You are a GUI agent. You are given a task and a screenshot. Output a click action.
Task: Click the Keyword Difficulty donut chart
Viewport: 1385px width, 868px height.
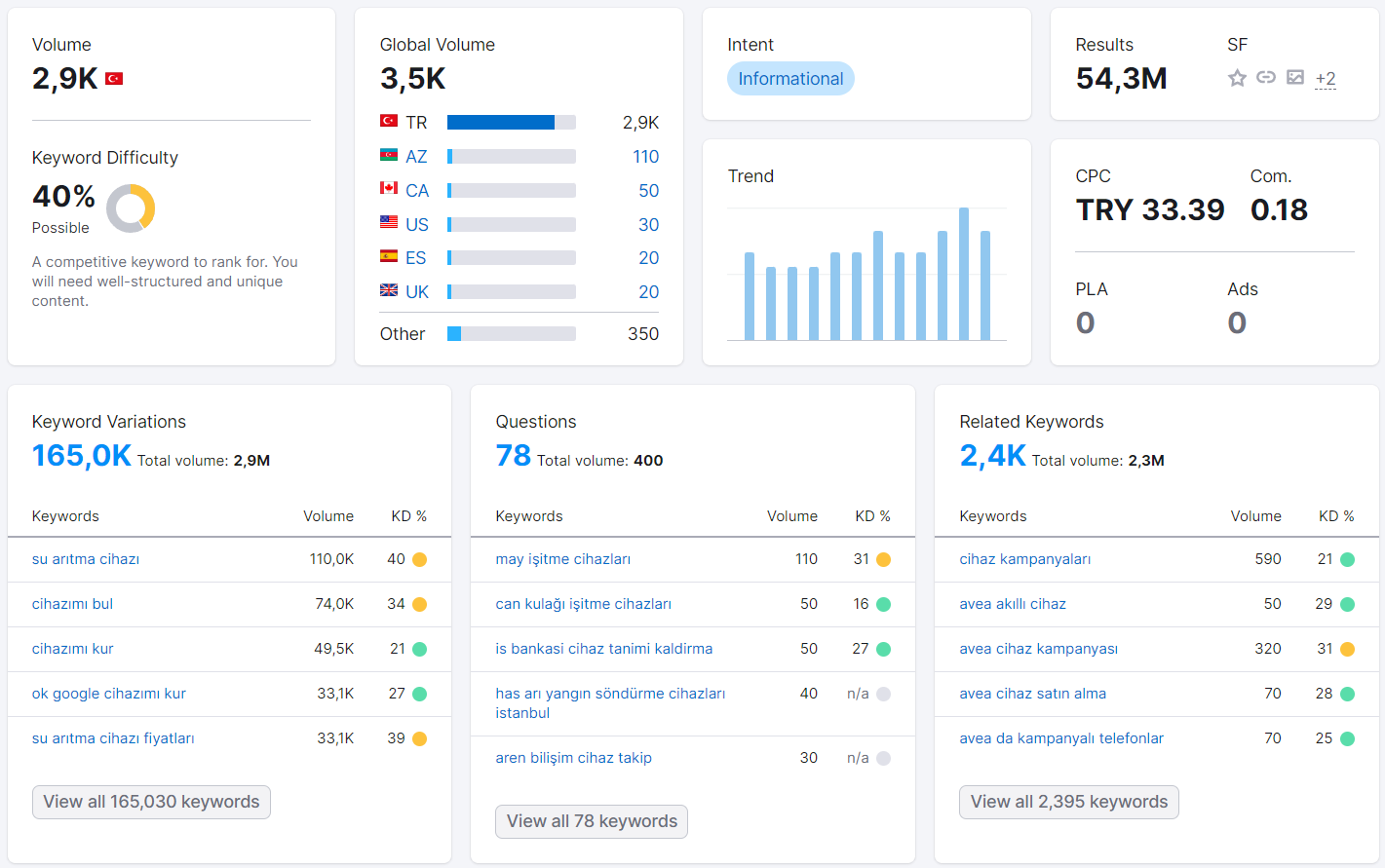tap(131, 208)
